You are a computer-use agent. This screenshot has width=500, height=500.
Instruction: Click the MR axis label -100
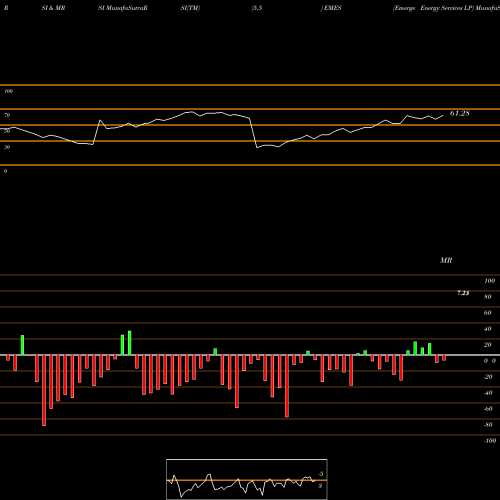click(x=490, y=441)
